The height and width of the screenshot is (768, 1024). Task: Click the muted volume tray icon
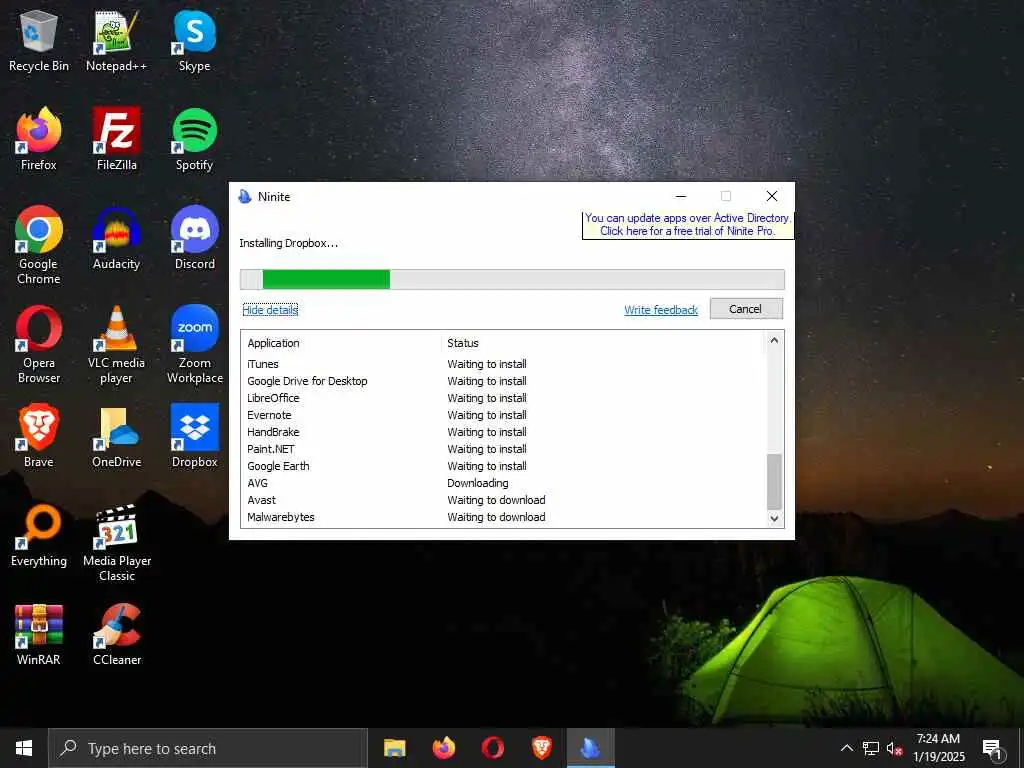tap(894, 748)
